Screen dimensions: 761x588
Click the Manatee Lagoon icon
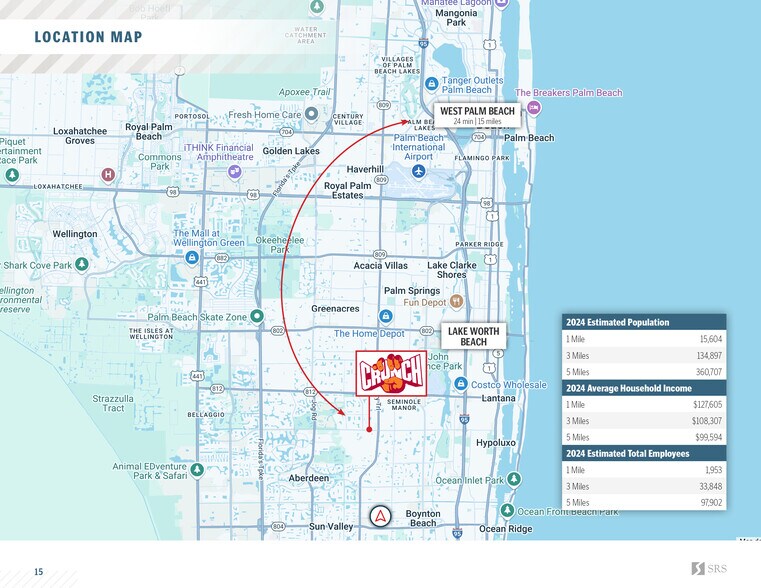tap(501, 3)
